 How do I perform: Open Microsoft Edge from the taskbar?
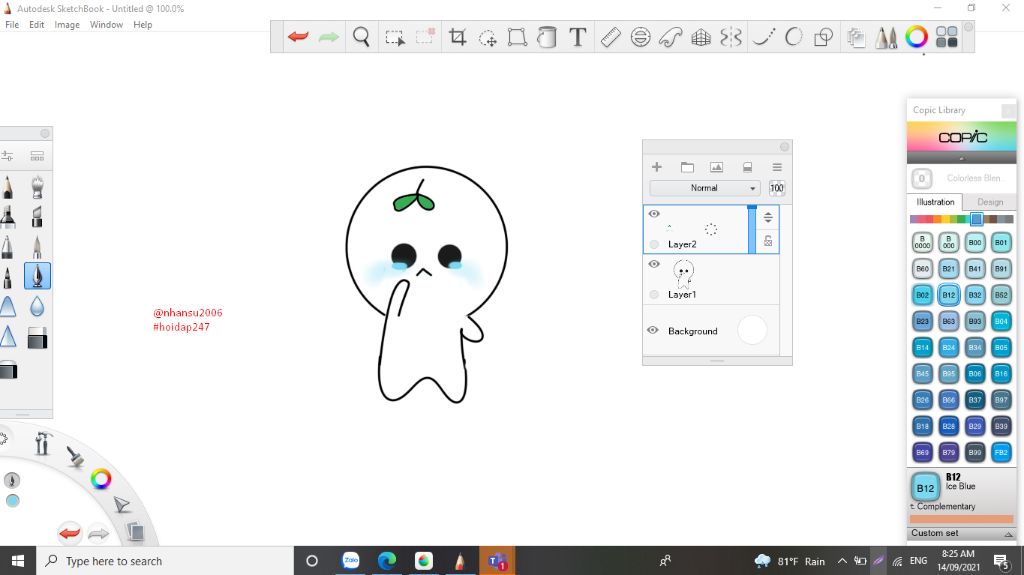pyautogui.click(x=387, y=561)
